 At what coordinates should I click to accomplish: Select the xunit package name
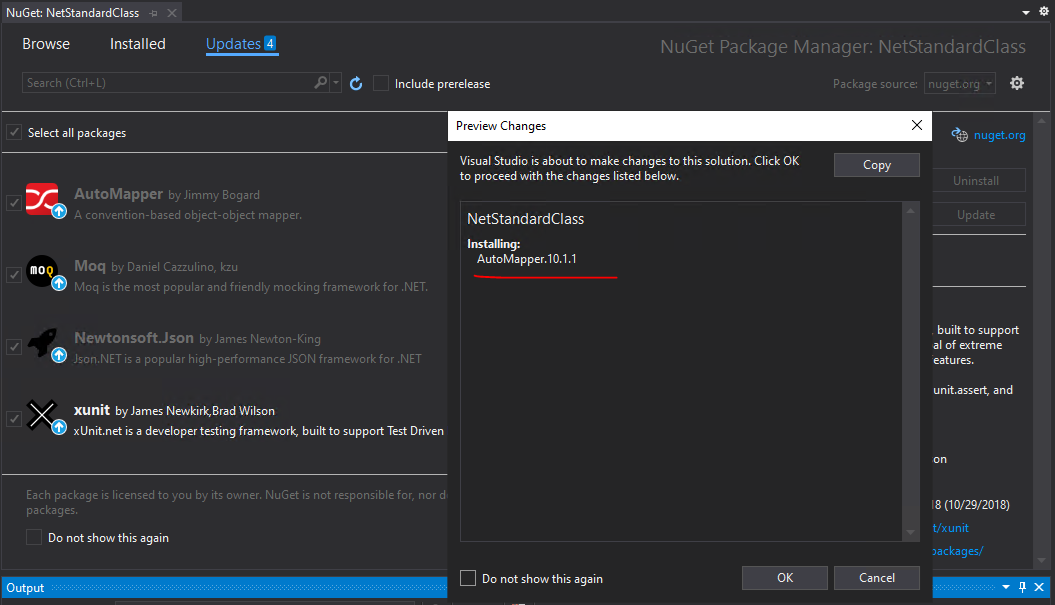(92, 410)
